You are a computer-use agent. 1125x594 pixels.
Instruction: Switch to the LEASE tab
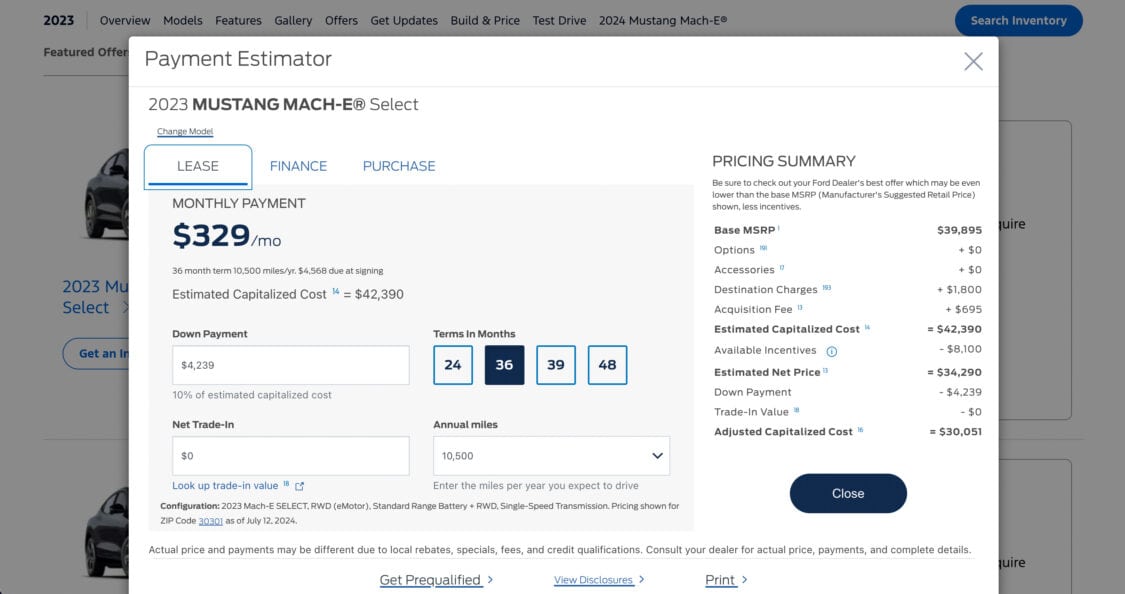(x=198, y=166)
